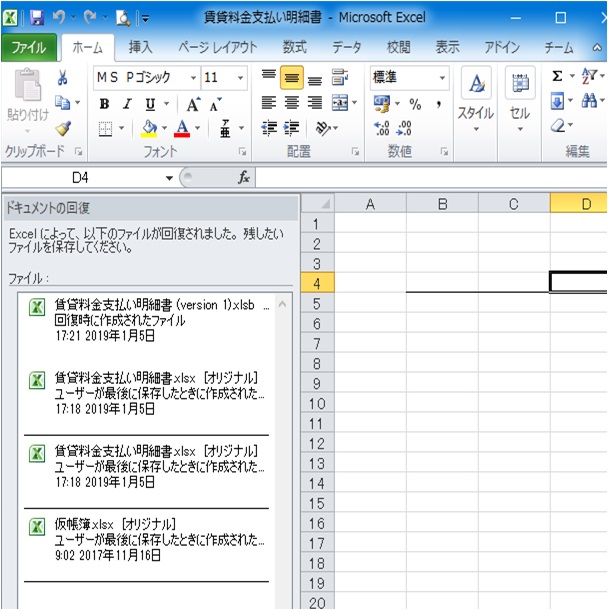Click the Copy icon in clipboard group
This screenshot has width=608, height=610.
point(62,103)
